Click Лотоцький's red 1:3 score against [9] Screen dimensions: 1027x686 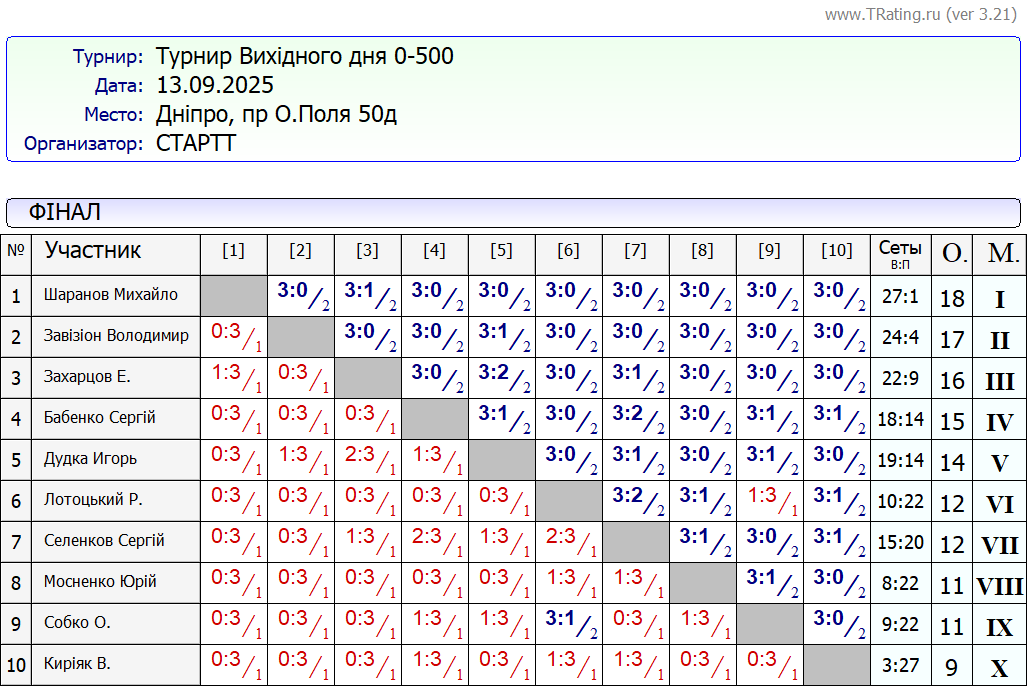coord(765,497)
